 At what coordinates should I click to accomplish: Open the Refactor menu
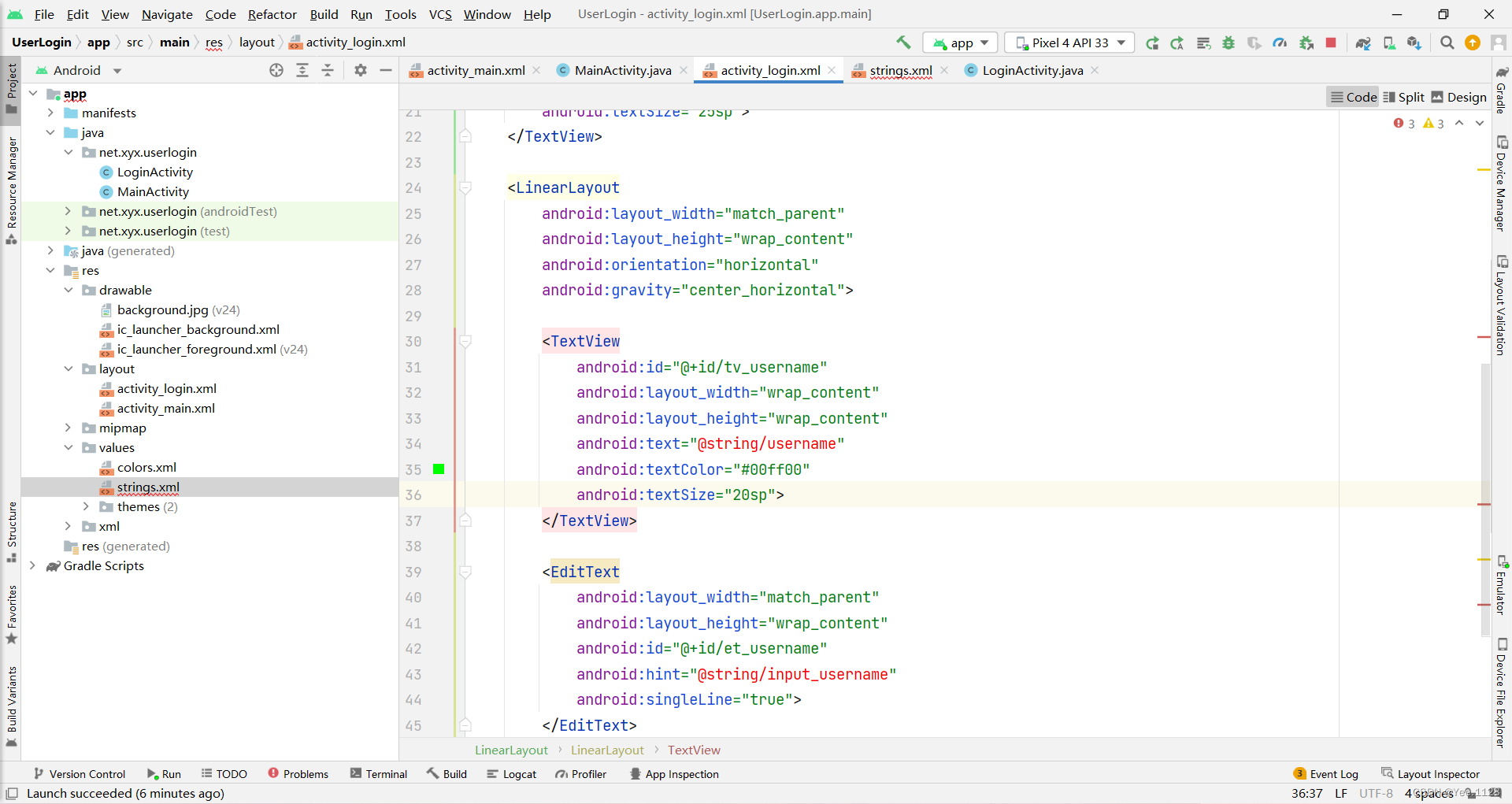[x=272, y=14]
